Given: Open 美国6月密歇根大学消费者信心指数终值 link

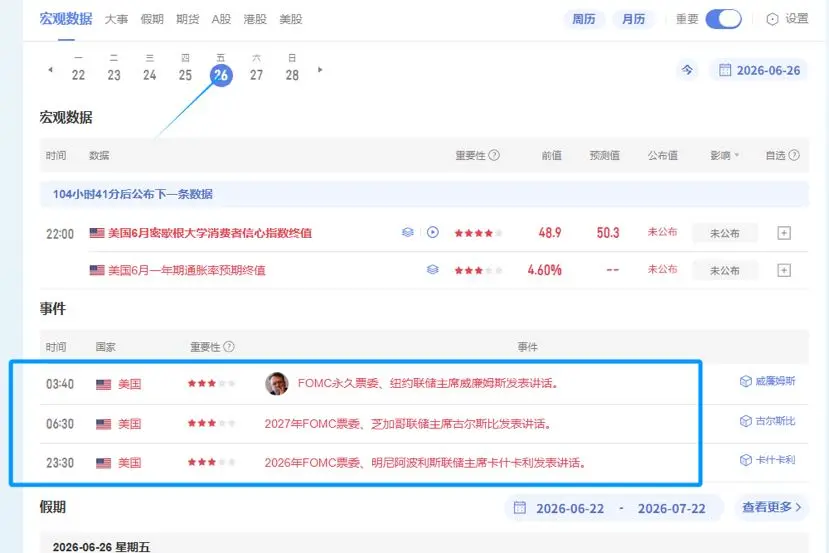Looking at the screenshot, I should pyautogui.click(x=210, y=233).
